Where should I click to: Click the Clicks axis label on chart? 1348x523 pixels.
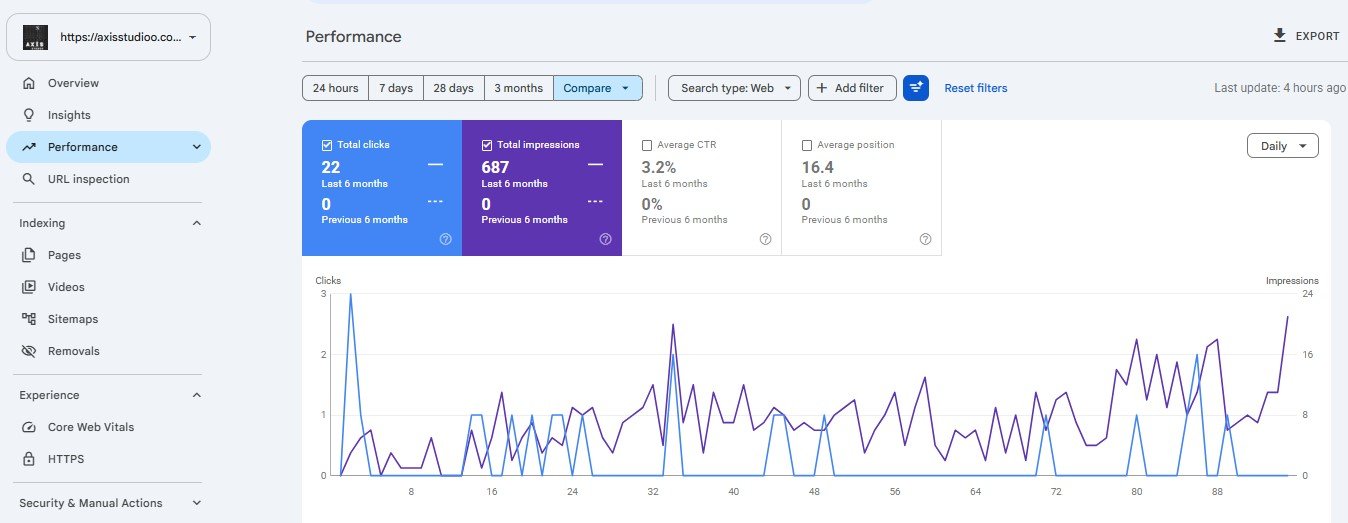pos(328,281)
